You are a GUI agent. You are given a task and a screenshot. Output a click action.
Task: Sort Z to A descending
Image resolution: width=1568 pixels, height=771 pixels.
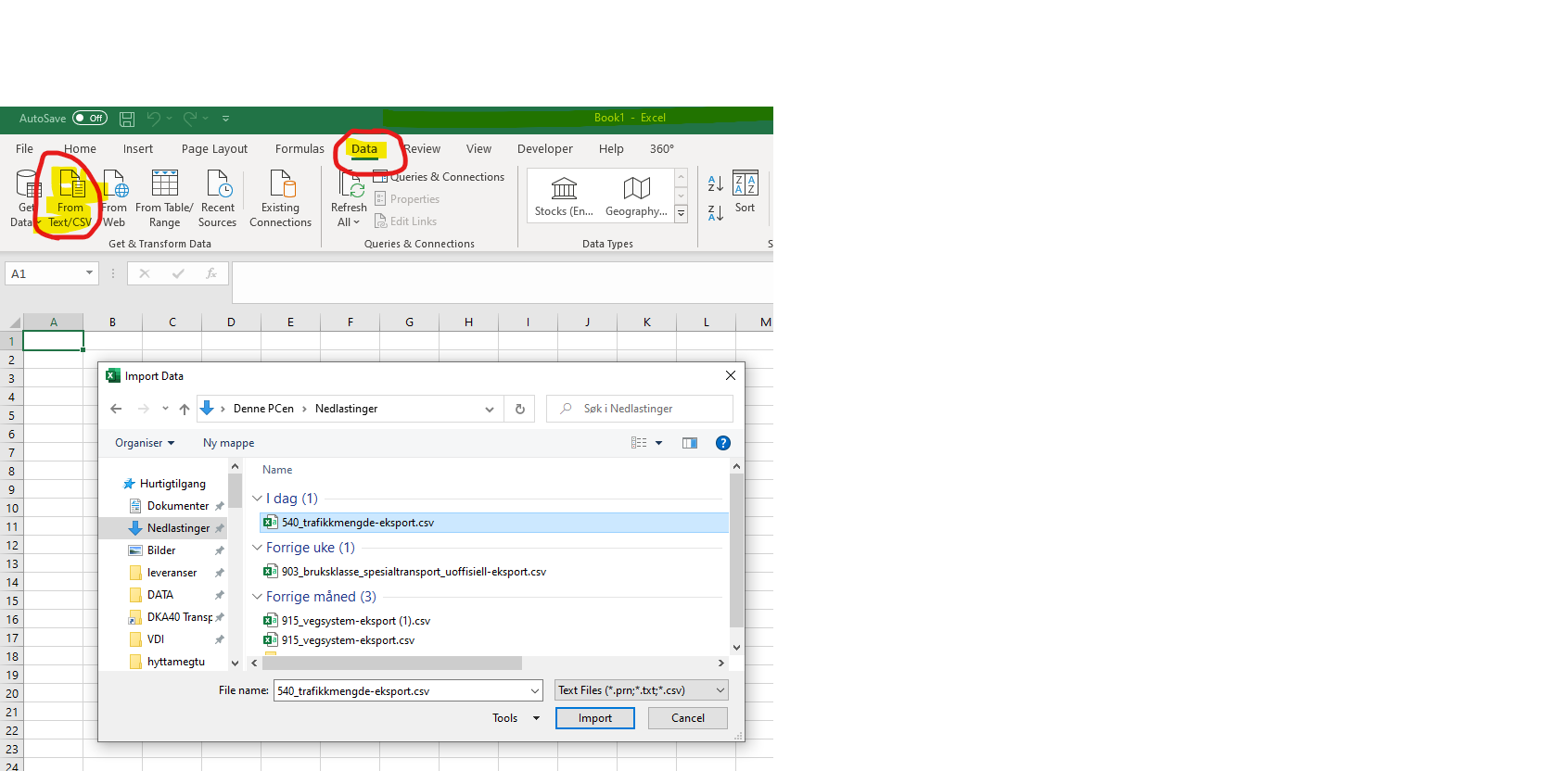click(716, 212)
